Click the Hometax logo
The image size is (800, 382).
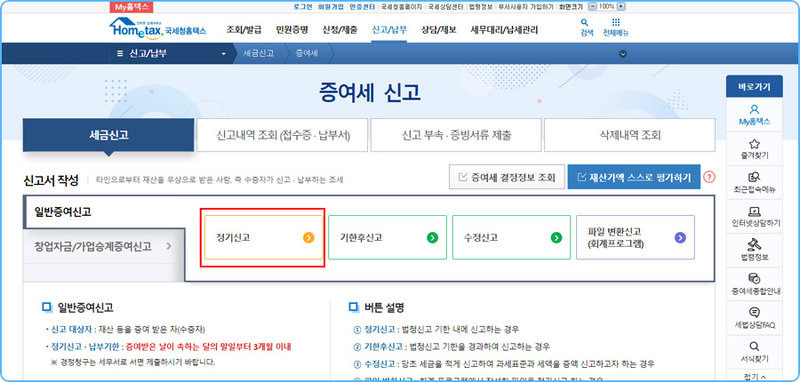click(158, 29)
